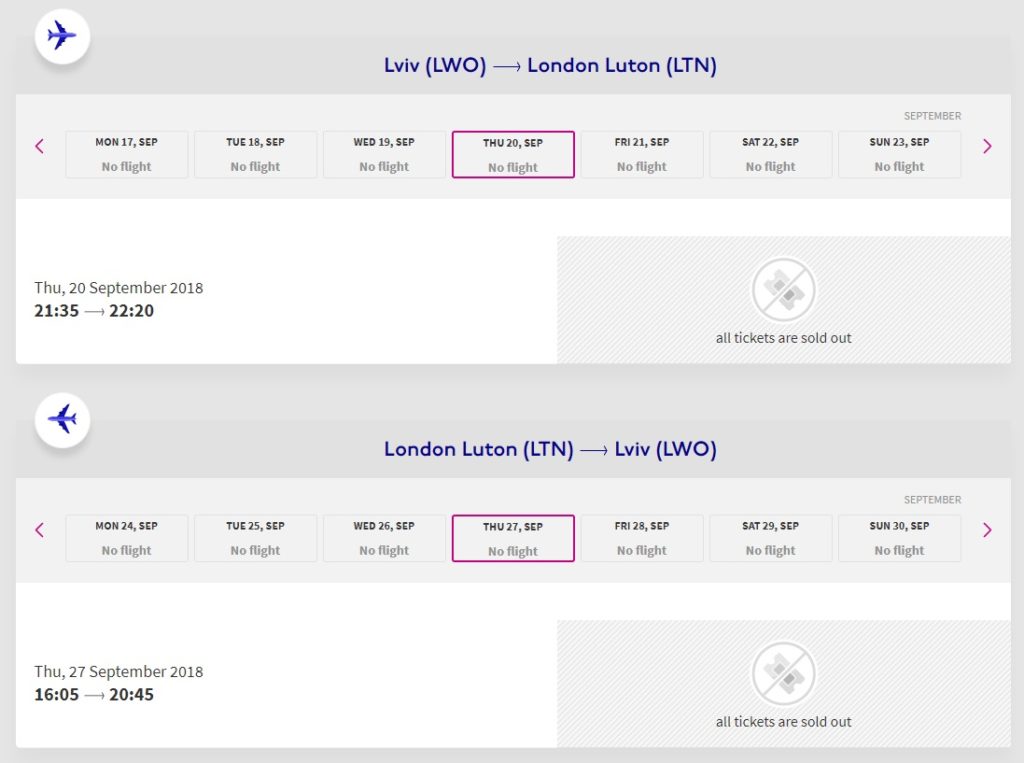Select Tue 18, Sep date tab
The width and height of the screenshot is (1024, 763).
coord(255,155)
